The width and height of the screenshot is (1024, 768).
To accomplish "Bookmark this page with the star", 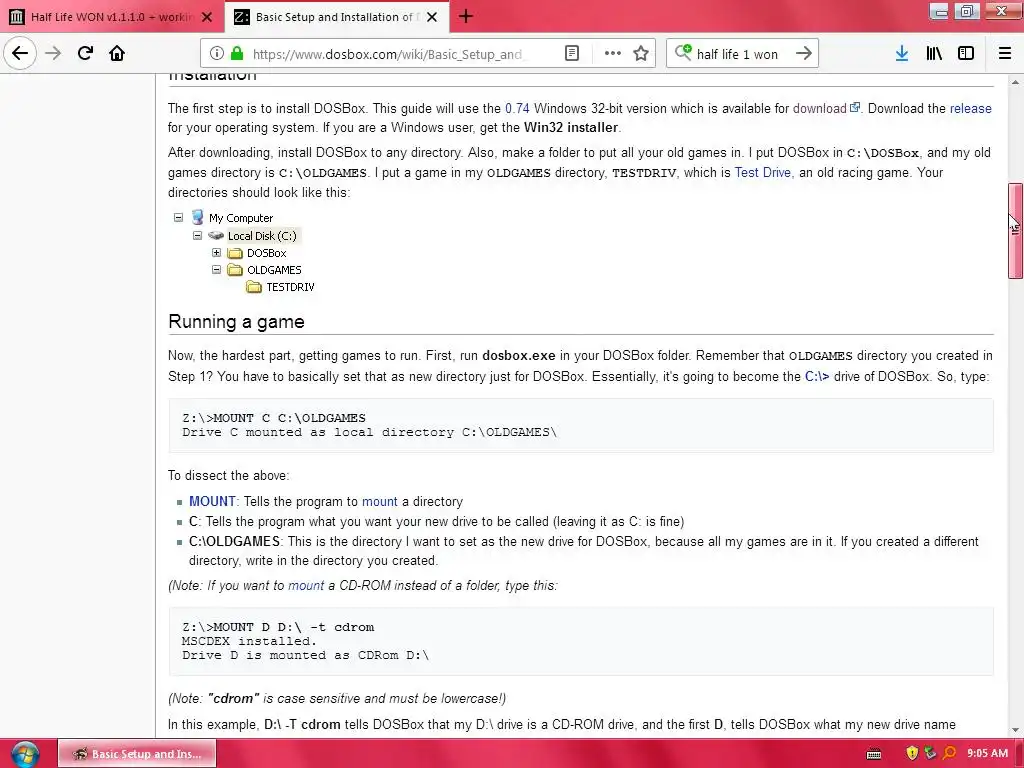I will click(x=641, y=54).
